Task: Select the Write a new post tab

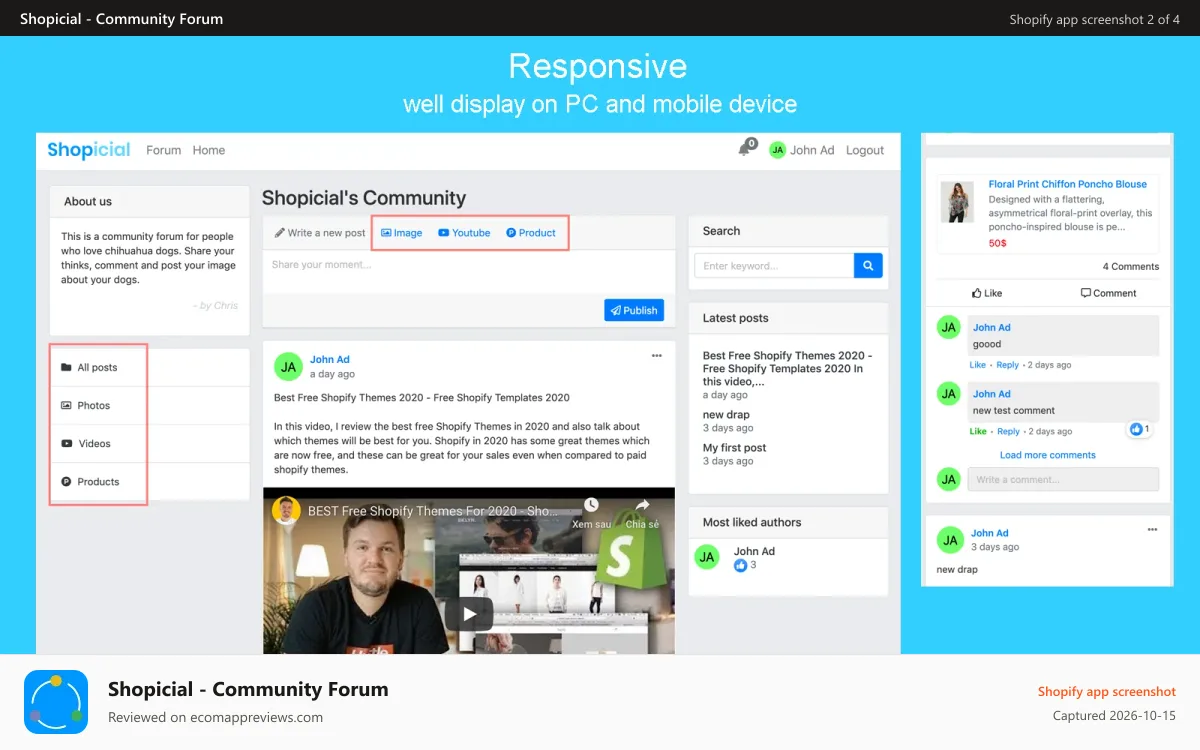Action: [x=320, y=232]
